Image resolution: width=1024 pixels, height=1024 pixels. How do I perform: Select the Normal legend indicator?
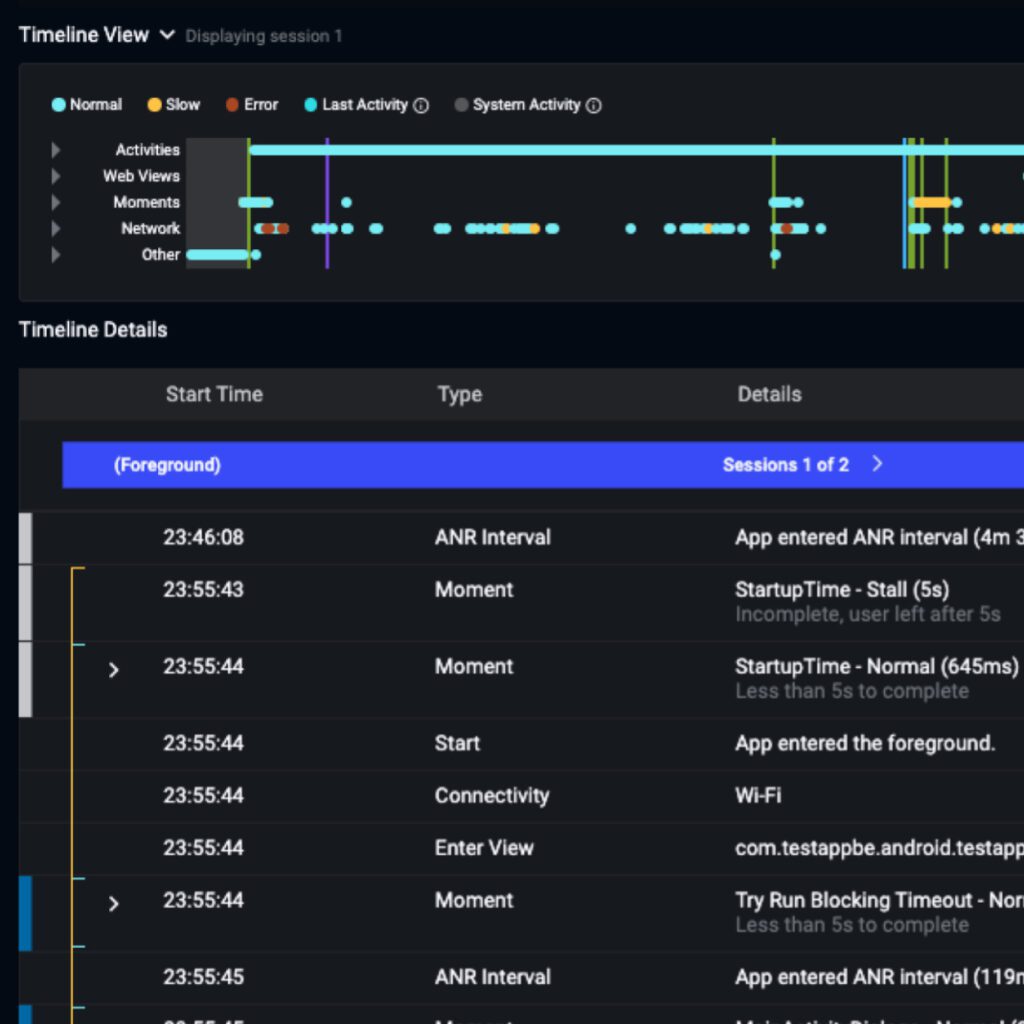pyautogui.click(x=58, y=105)
